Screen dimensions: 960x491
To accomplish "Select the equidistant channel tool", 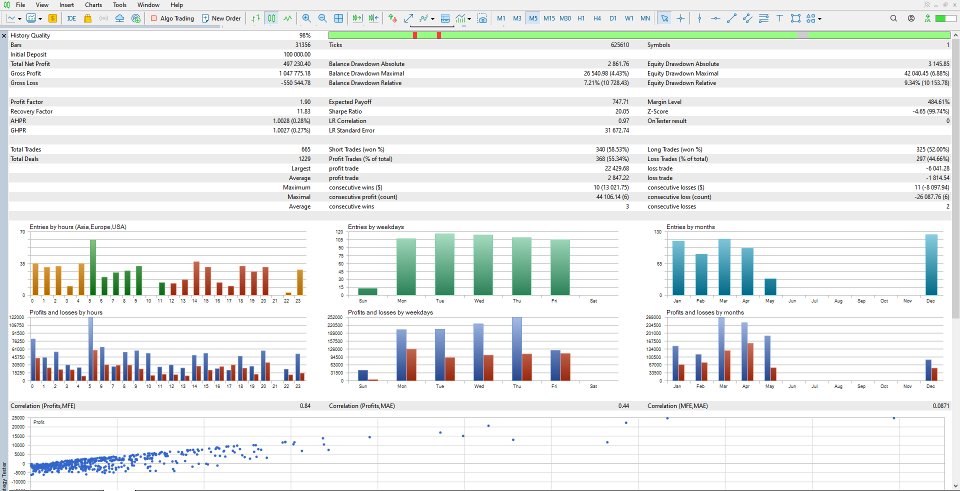I will [747, 18].
